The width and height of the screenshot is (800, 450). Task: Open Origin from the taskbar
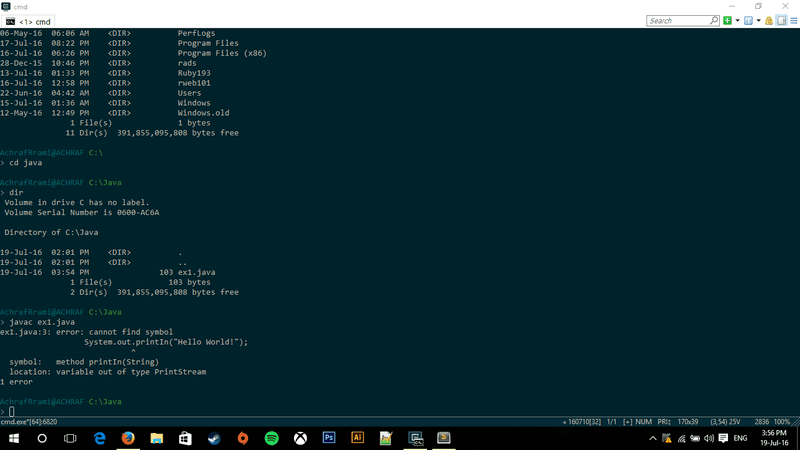243,438
